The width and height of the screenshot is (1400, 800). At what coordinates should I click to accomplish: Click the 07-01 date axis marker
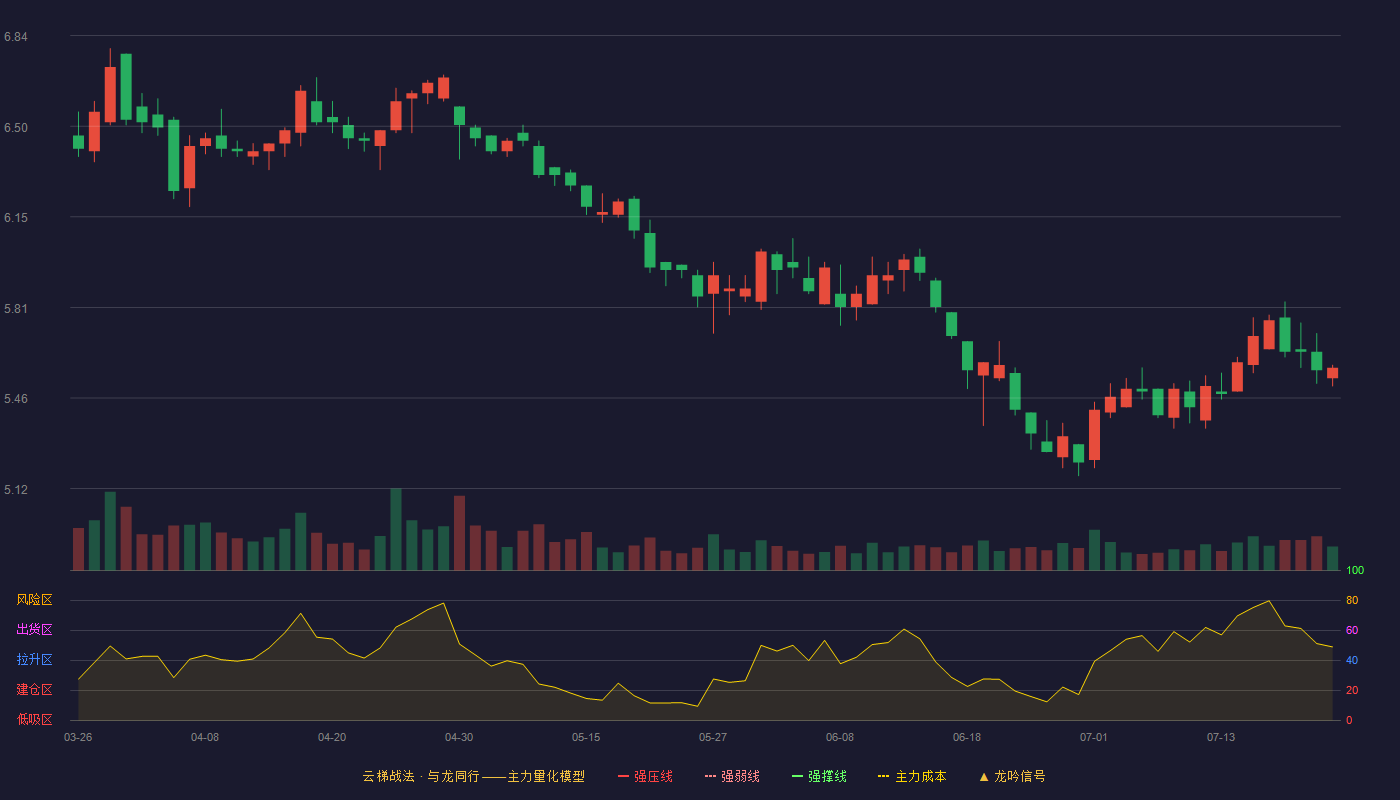click(1094, 737)
